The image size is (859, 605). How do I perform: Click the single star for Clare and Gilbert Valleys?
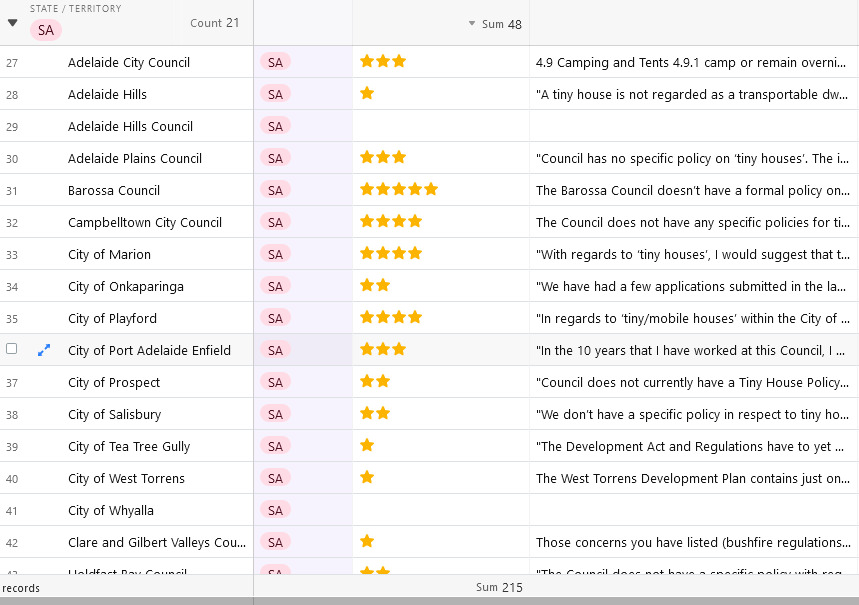367,542
